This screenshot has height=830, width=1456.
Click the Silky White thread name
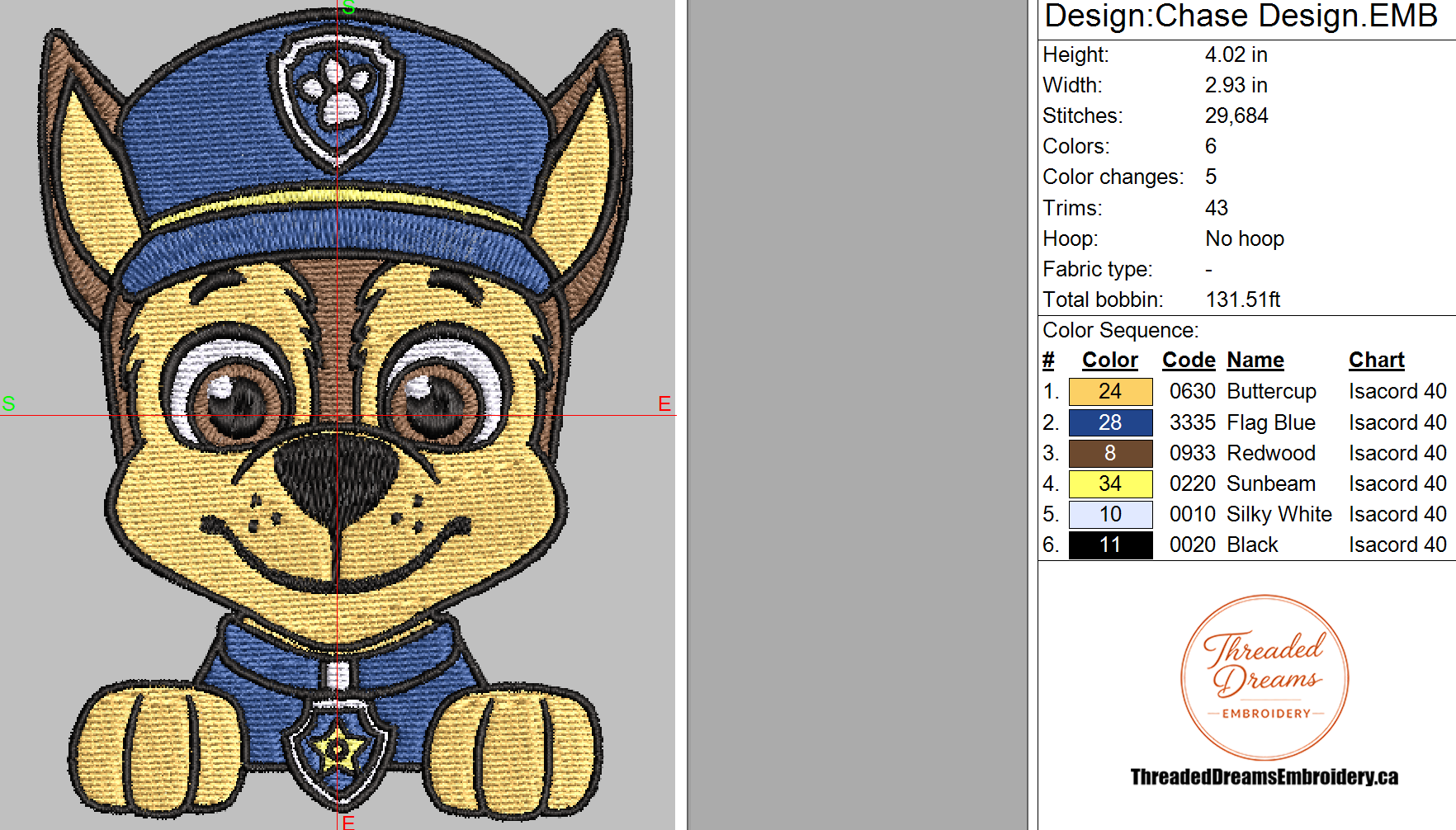(1279, 514)
